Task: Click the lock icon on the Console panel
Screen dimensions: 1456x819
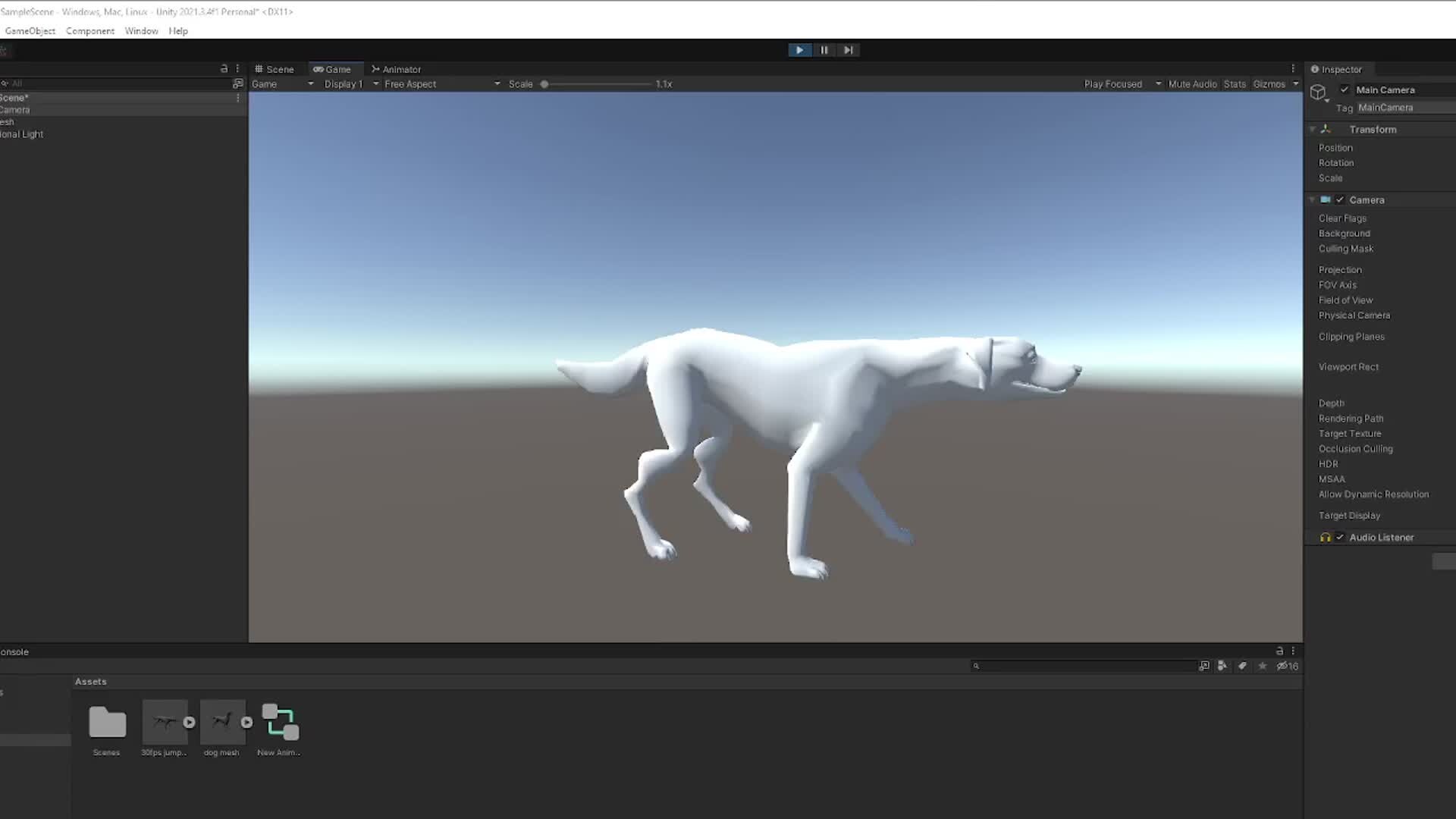Action: coord(1279,651)
